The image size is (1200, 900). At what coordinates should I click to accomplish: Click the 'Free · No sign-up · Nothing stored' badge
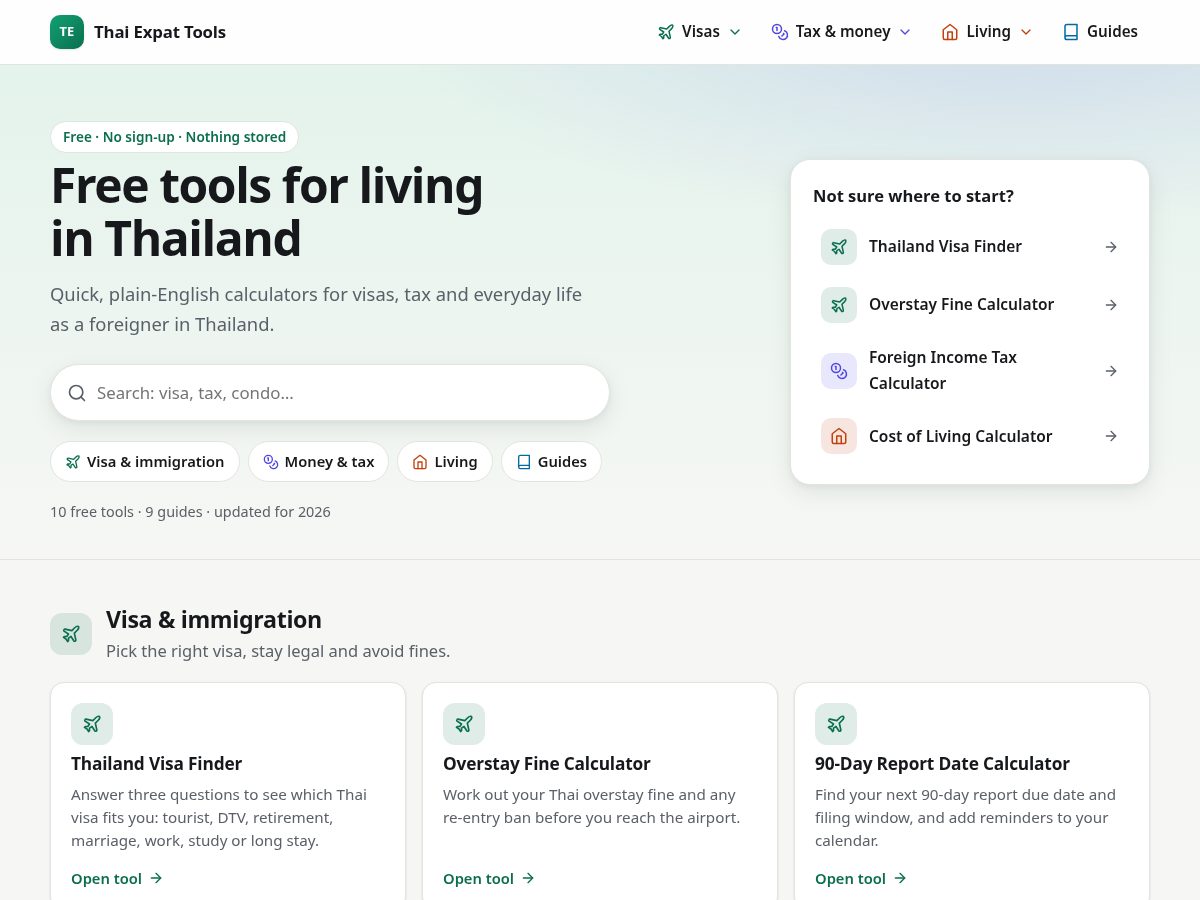click(x=174, y=137)
